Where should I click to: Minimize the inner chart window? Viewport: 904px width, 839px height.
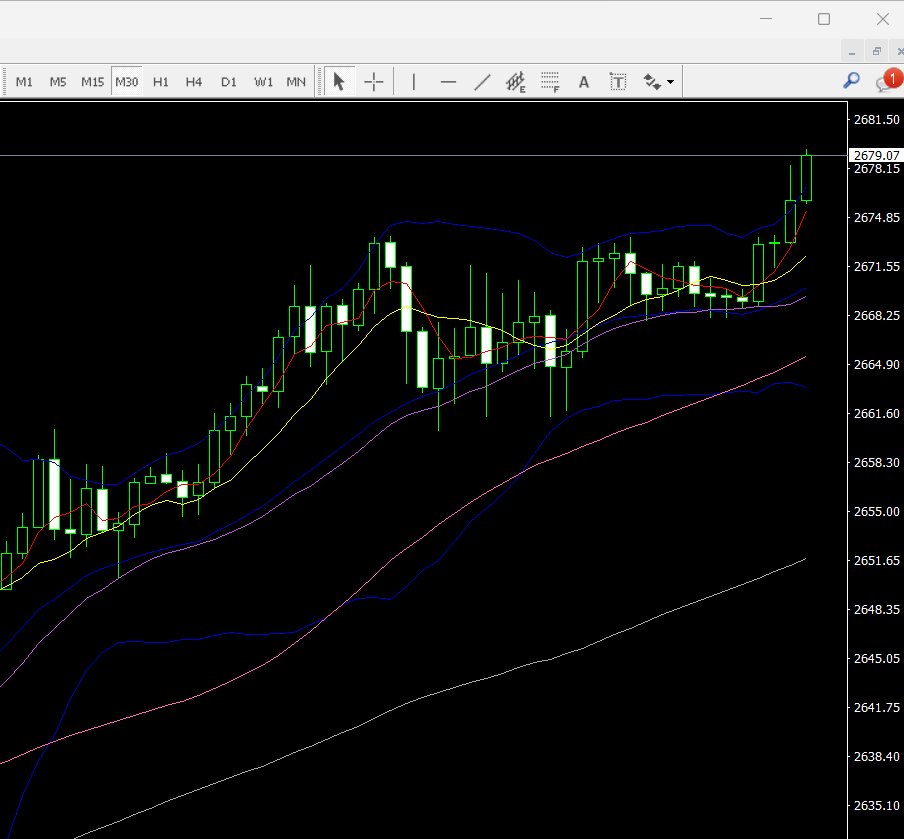[x=852, y=52]
